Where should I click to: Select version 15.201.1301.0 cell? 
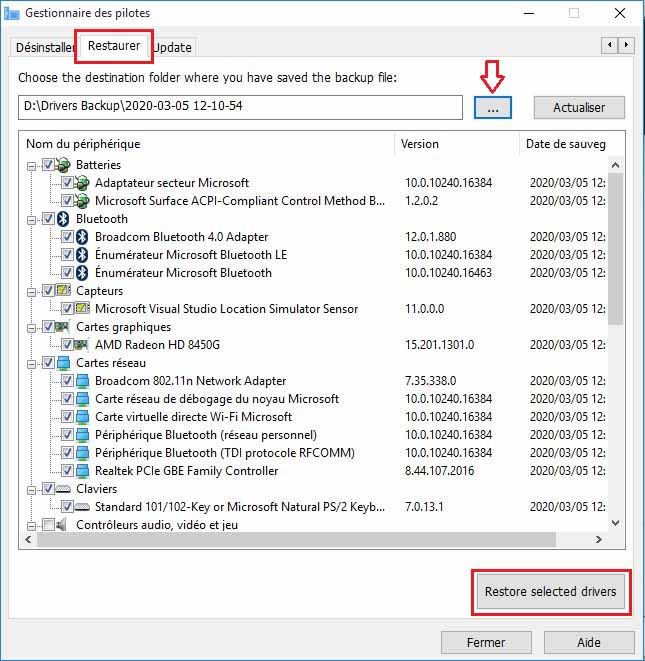[x=439, y=345]
